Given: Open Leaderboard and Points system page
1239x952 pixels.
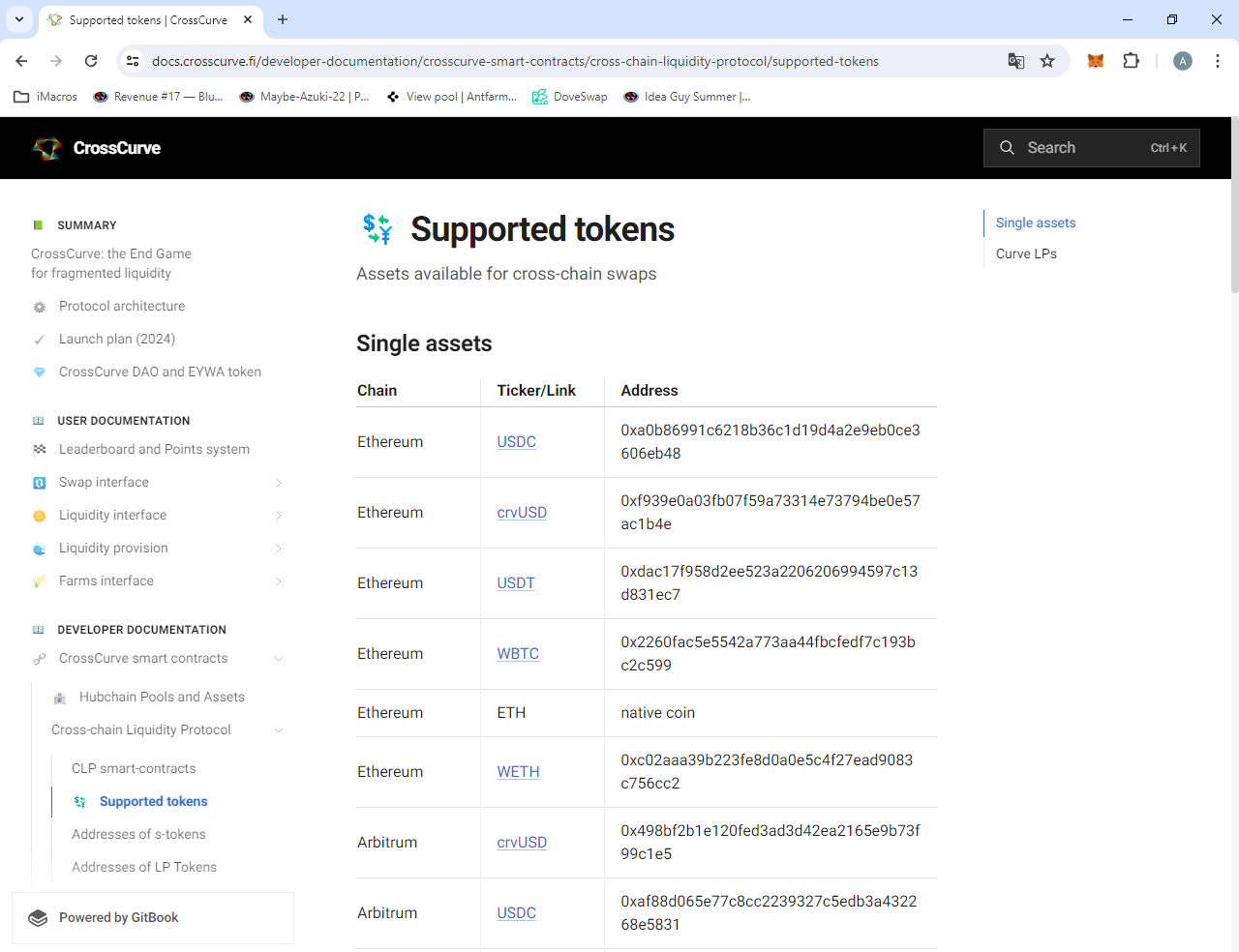Looking at the screenshot, I should [154, 449].
